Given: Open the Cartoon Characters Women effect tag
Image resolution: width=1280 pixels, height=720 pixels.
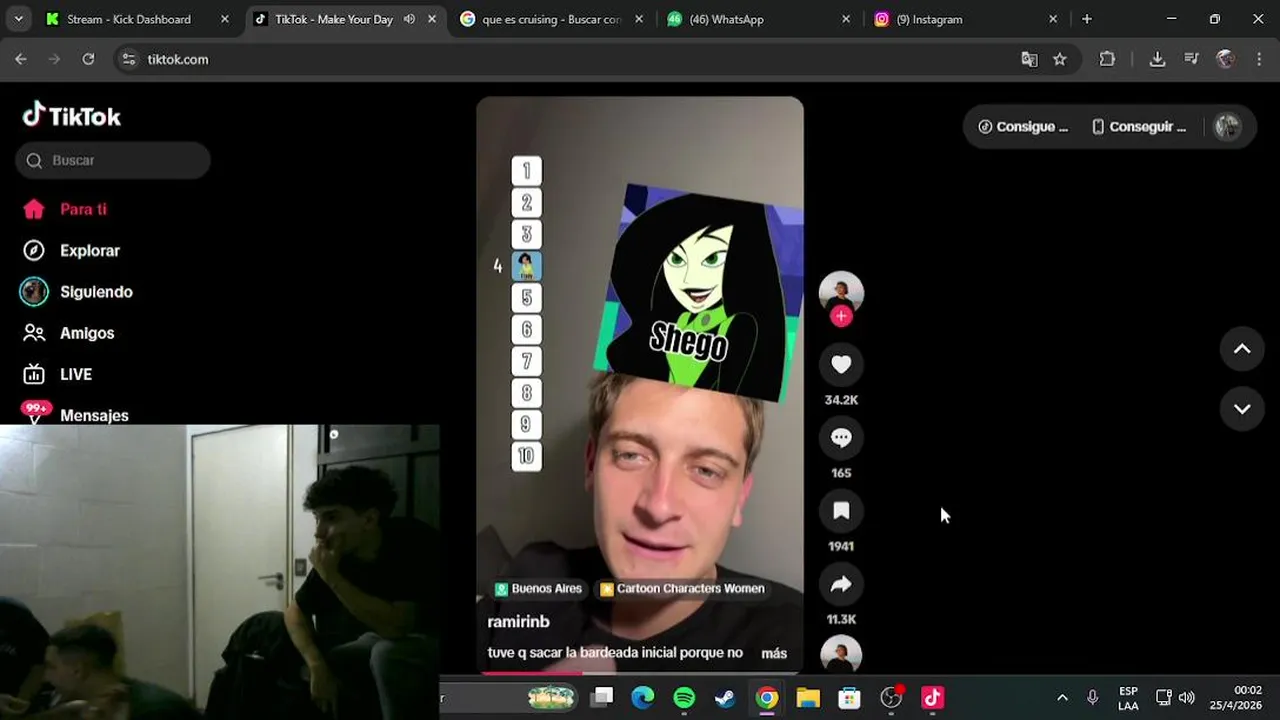Looking at the screenshot, I should click(682, 589).
